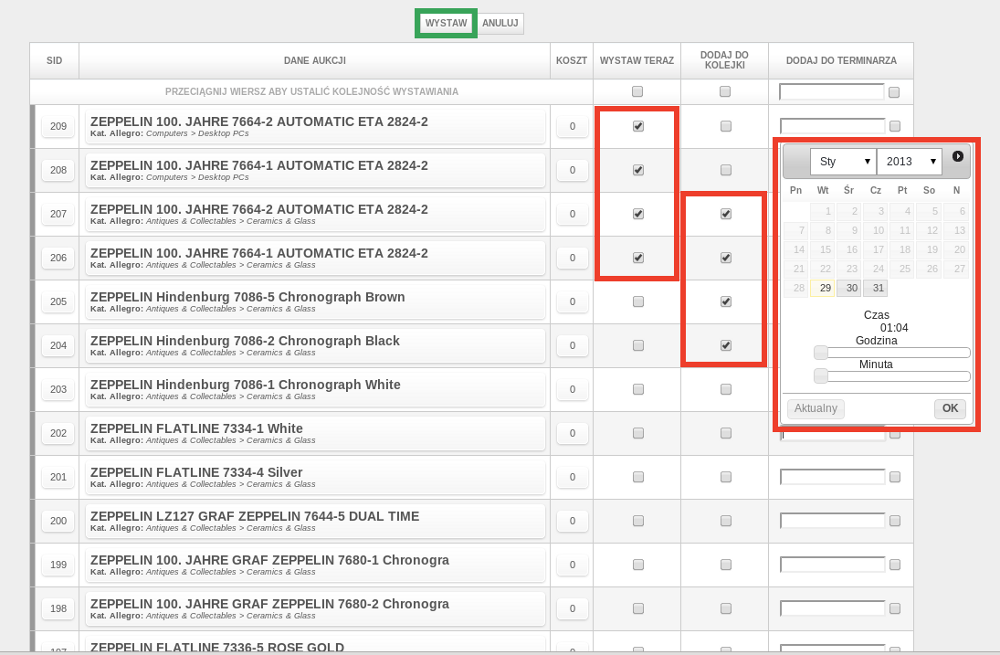Uncheck Wystaw teraz for row 209
Screen dimensions: 1000x655
tap(638, 126)
